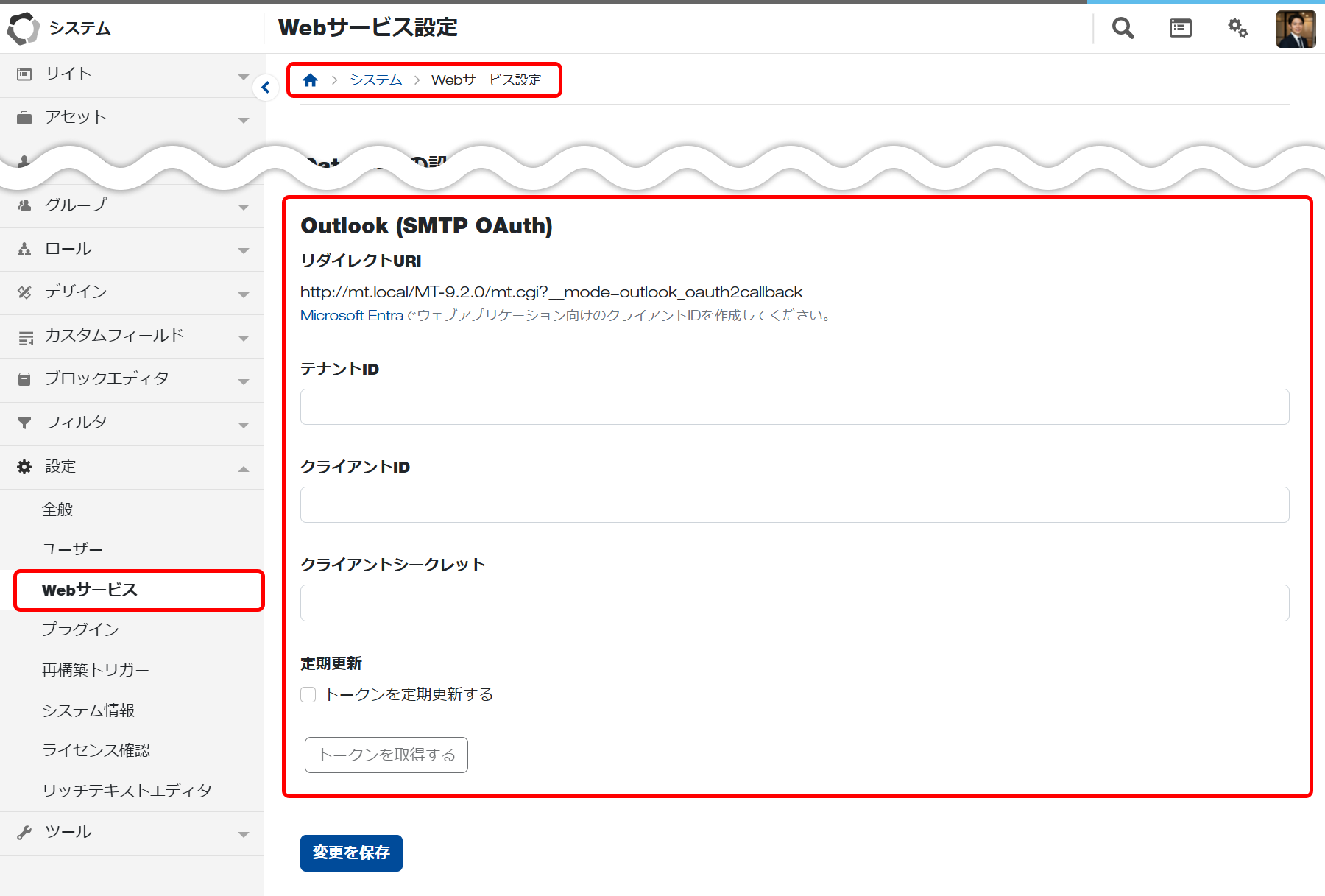Click the home breadcrumb icon
The width and height of the screenshot is (1325, 896).
(310, 80)
